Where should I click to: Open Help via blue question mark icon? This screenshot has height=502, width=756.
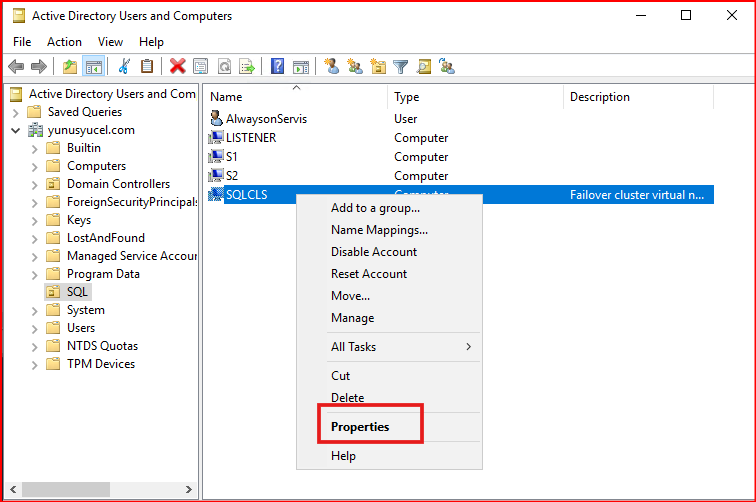click(x=278, y=66)
